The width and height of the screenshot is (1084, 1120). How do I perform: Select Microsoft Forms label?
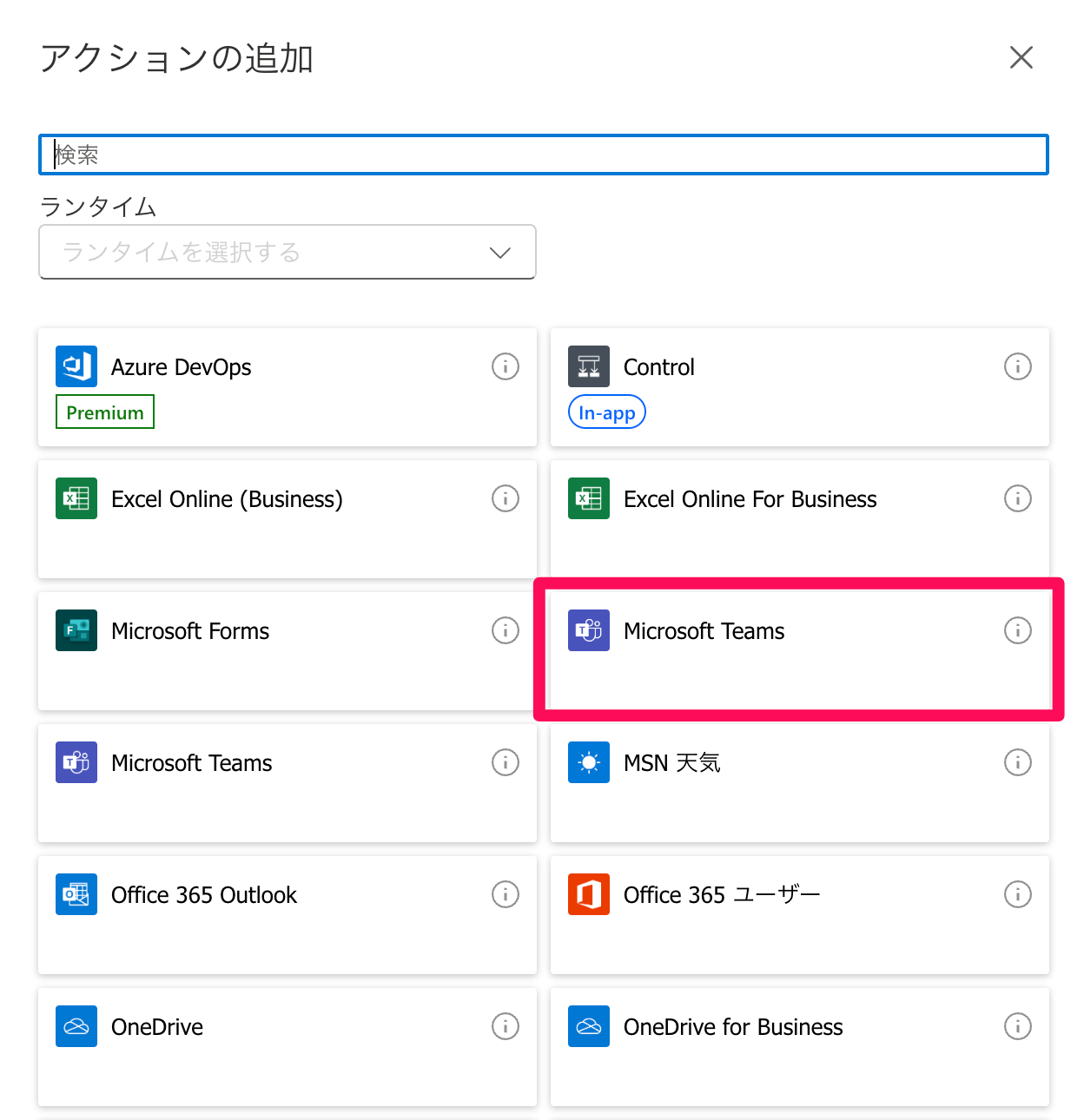click(x=190, y=631)
